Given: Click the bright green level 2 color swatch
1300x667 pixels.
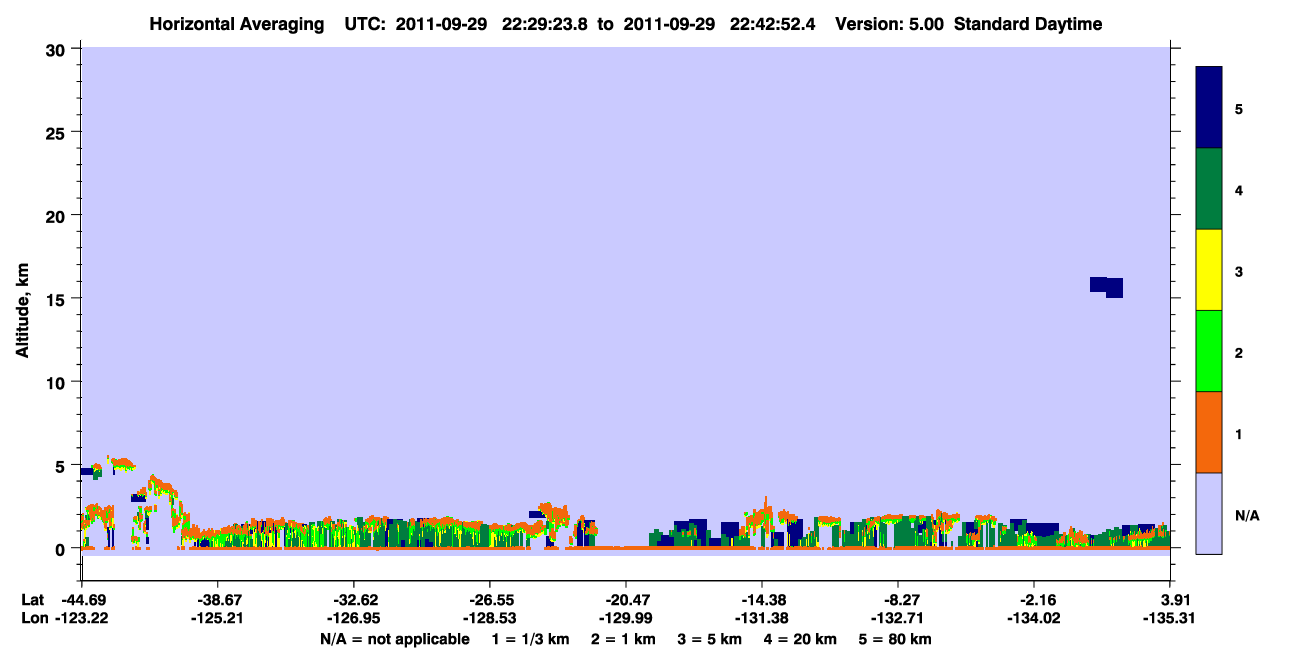Looking at the screenshot, I should click(1209, 351).
